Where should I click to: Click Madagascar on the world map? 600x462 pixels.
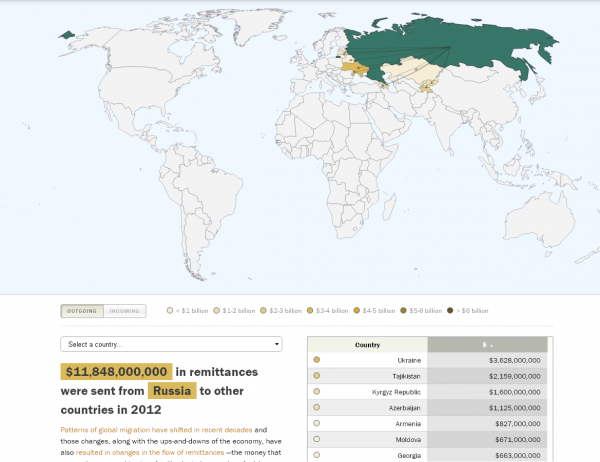click(388, 208)
